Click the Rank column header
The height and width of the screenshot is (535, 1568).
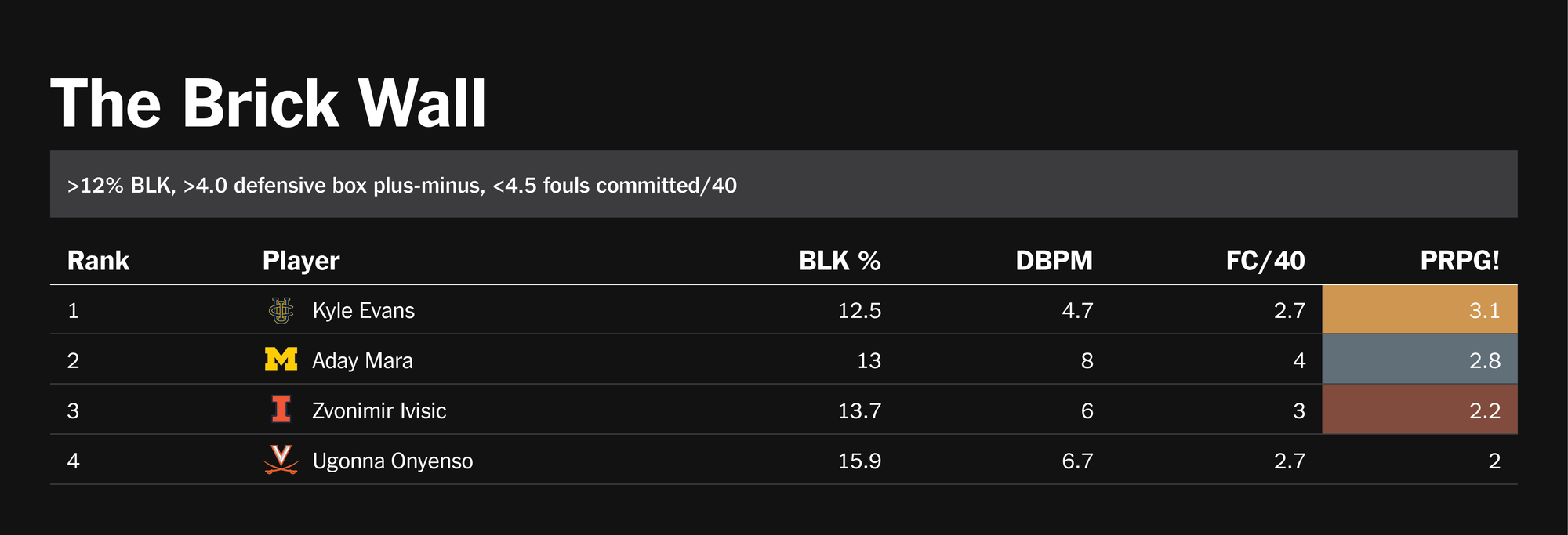tap(98, 261)
